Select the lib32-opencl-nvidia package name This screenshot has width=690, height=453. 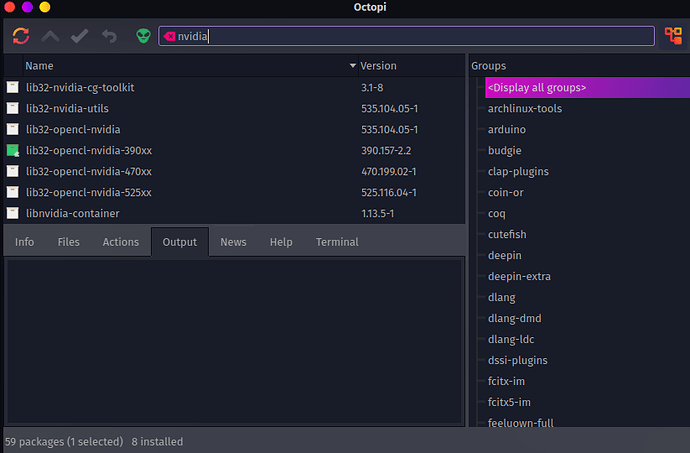click(73, 129)
